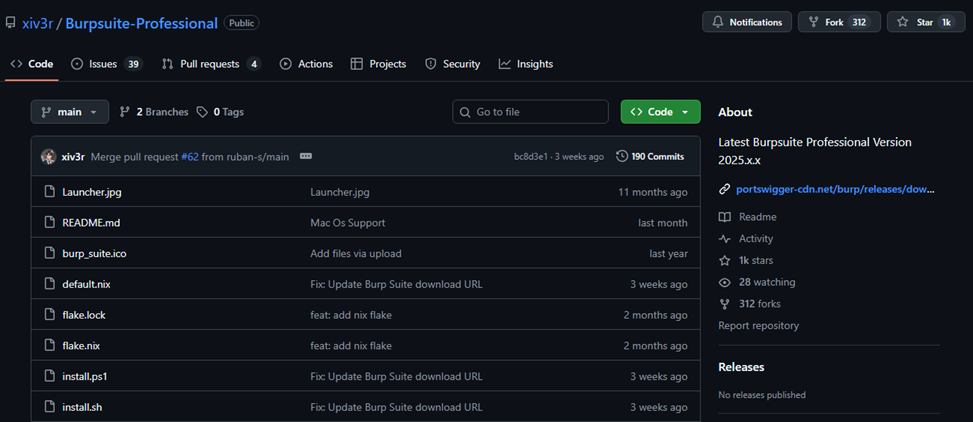This screenshot has width=973, height=422.
Task: Open the Burpsuite-Professional repository title link
Action: click(141, 24)
